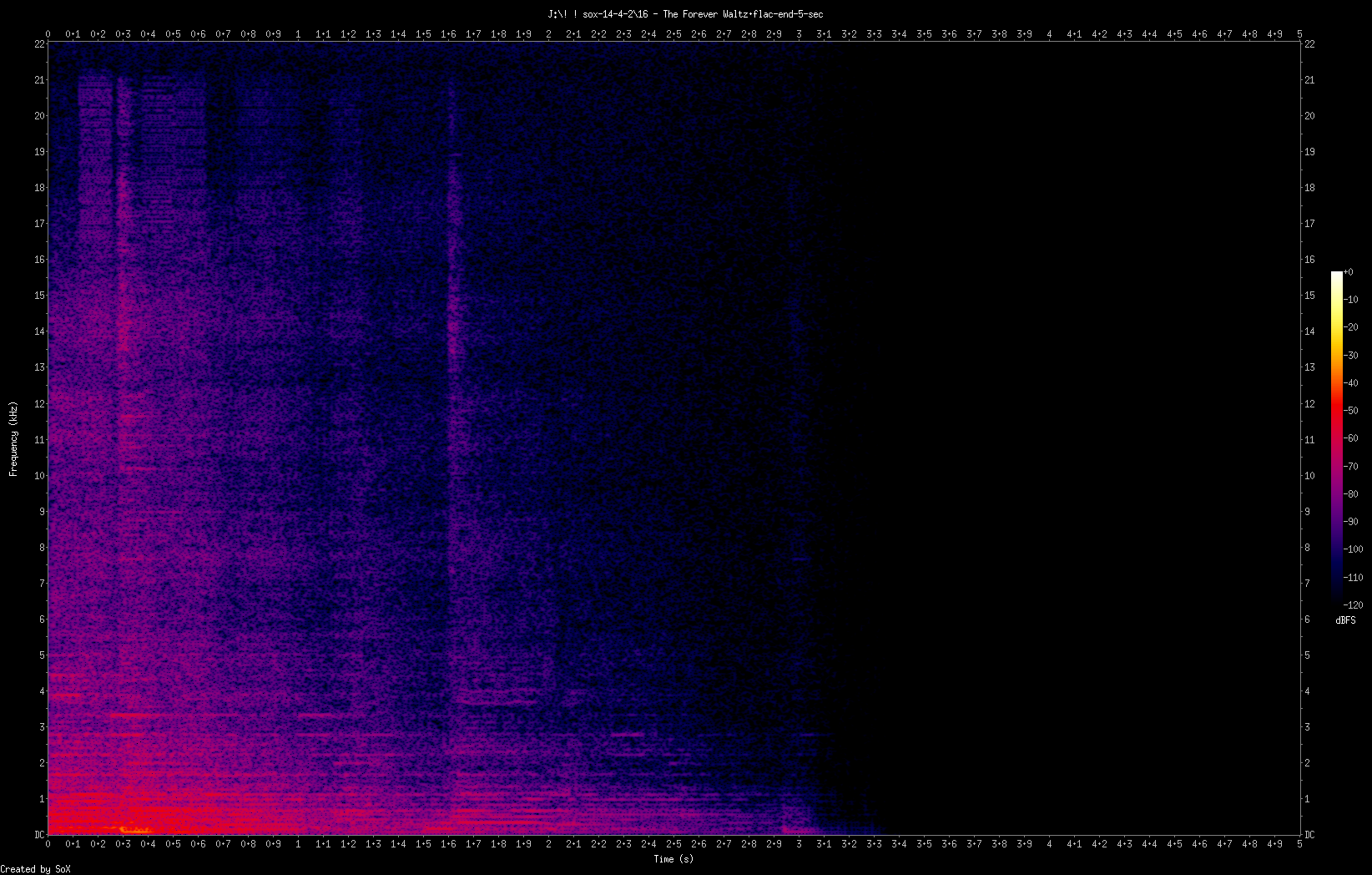
Task: Click '3' tick on right frequency axis
Action: (1307, 727)
